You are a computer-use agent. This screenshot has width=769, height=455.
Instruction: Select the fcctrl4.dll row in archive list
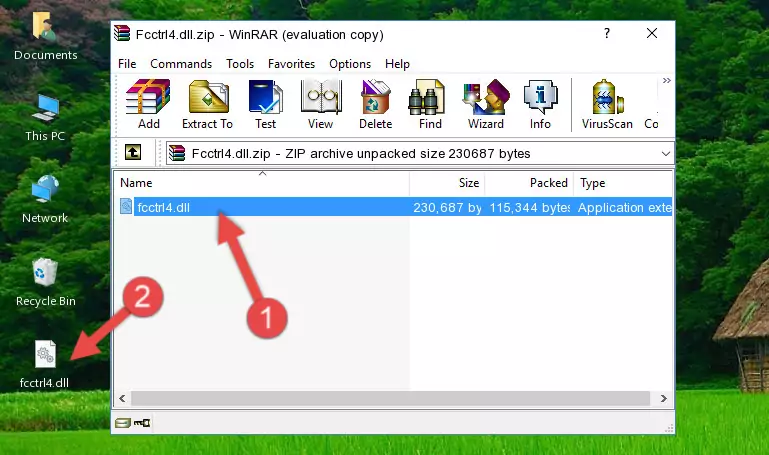pos(395,207)
